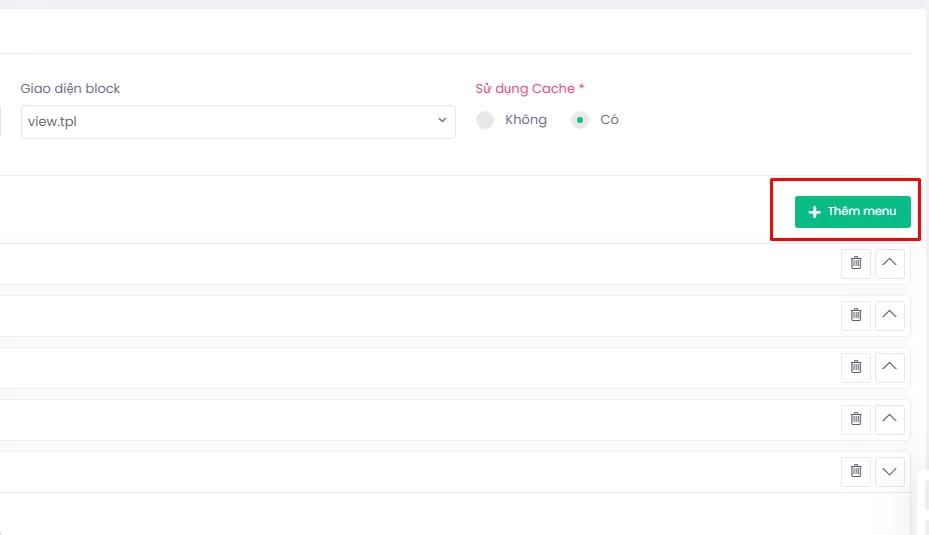Click the first menu row header bar

(x=400, y=263)
